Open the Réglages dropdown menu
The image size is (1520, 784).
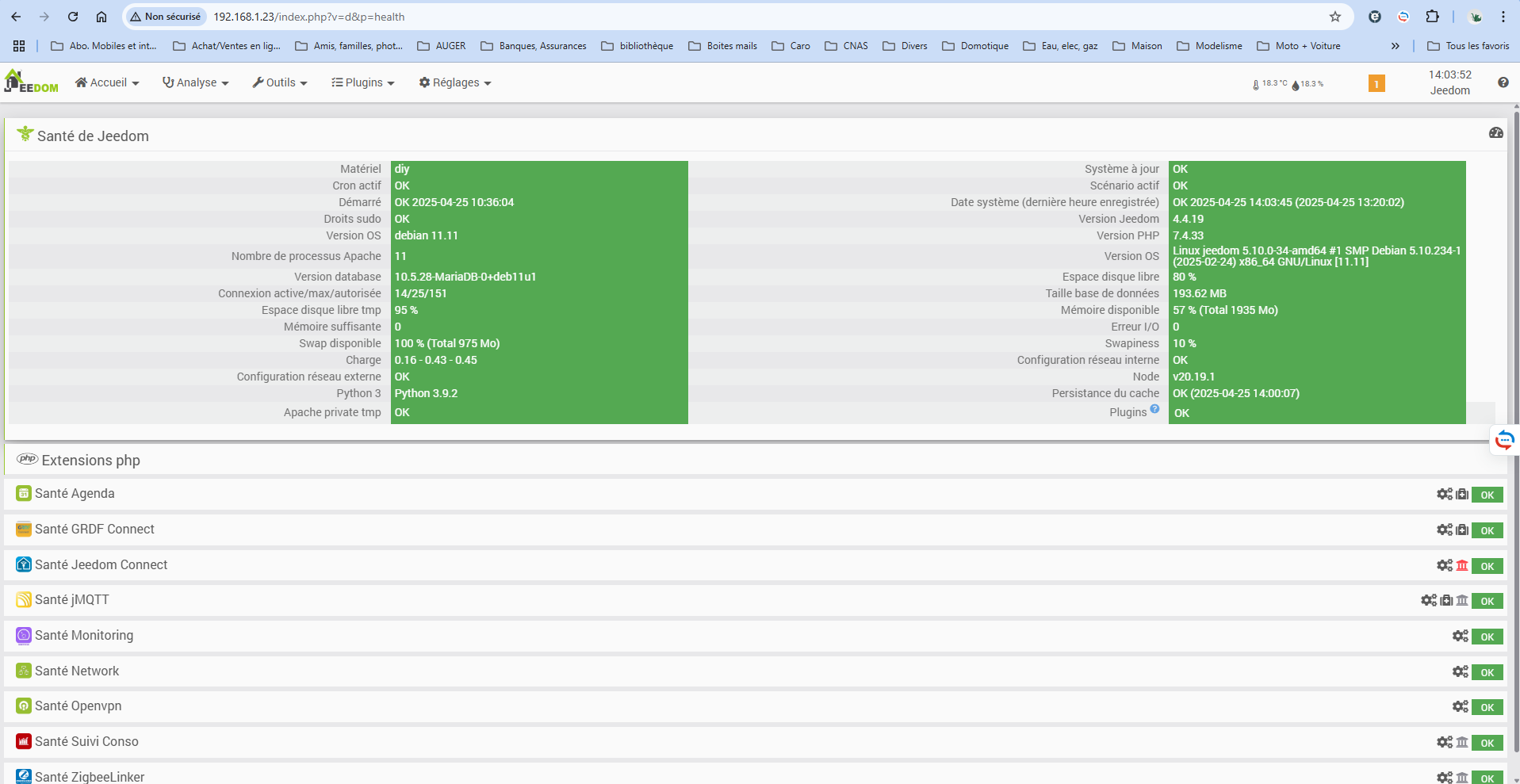click(455, 82)
